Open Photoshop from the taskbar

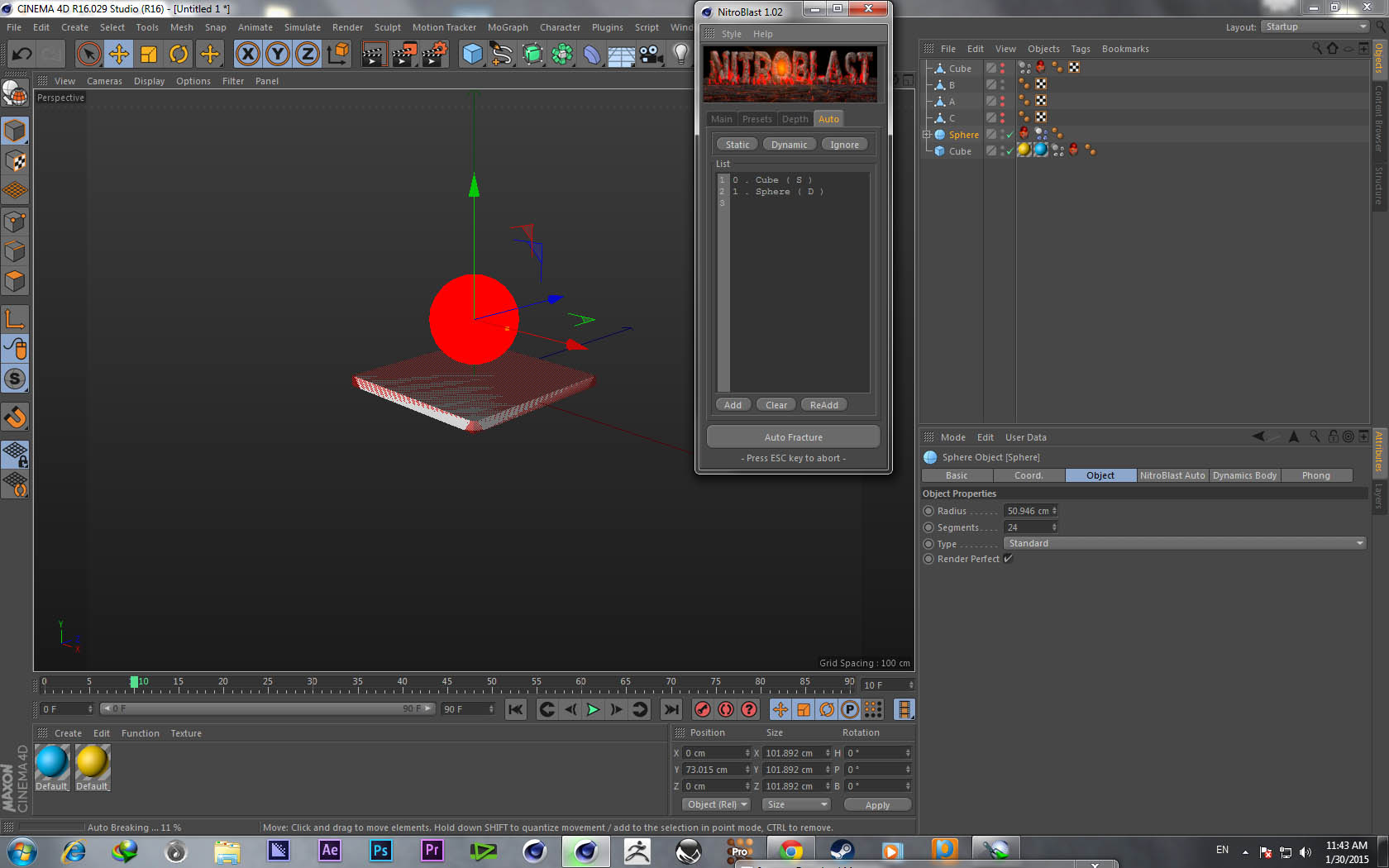click(380, 851)
